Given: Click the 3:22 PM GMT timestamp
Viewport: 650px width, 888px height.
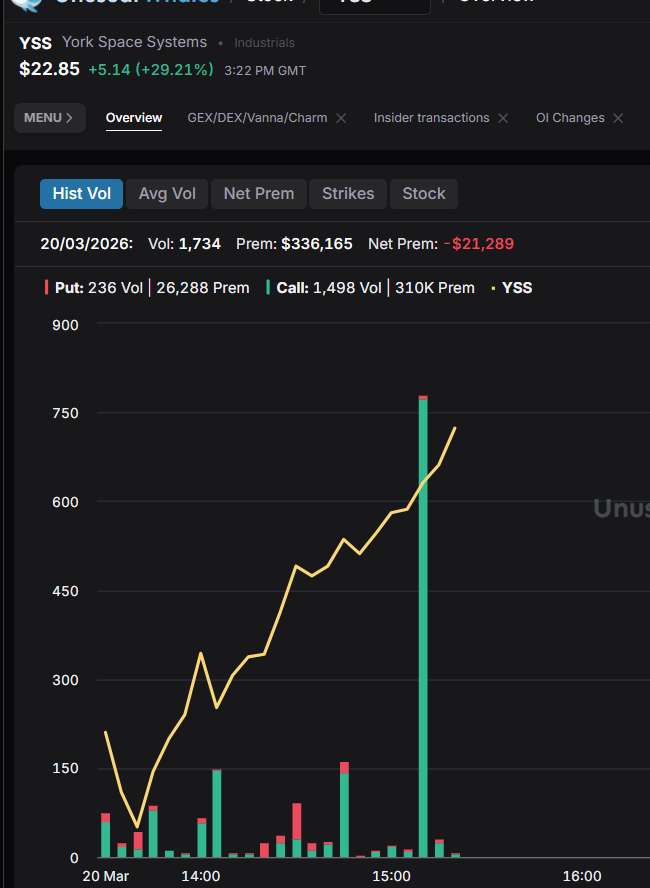Looking at the screenshot, I should tap(265, 71).
